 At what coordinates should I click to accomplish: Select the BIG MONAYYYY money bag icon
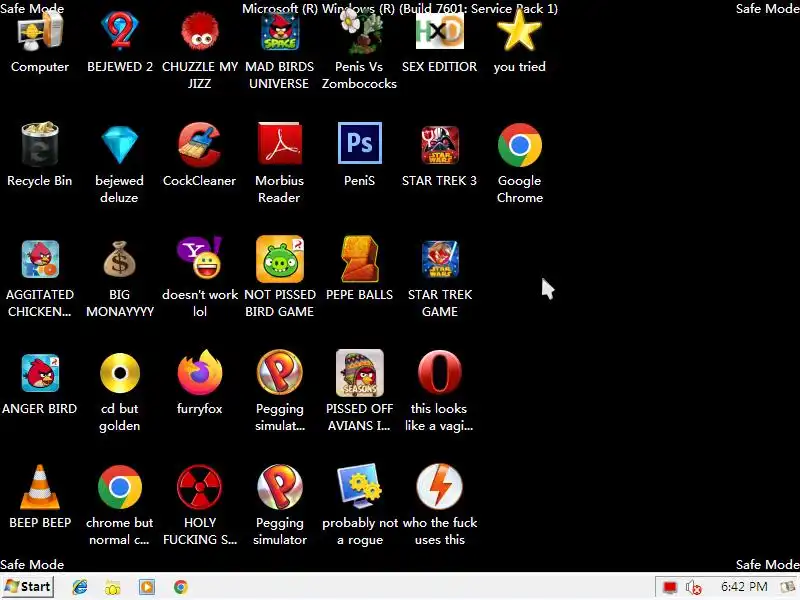pos(119,259)
